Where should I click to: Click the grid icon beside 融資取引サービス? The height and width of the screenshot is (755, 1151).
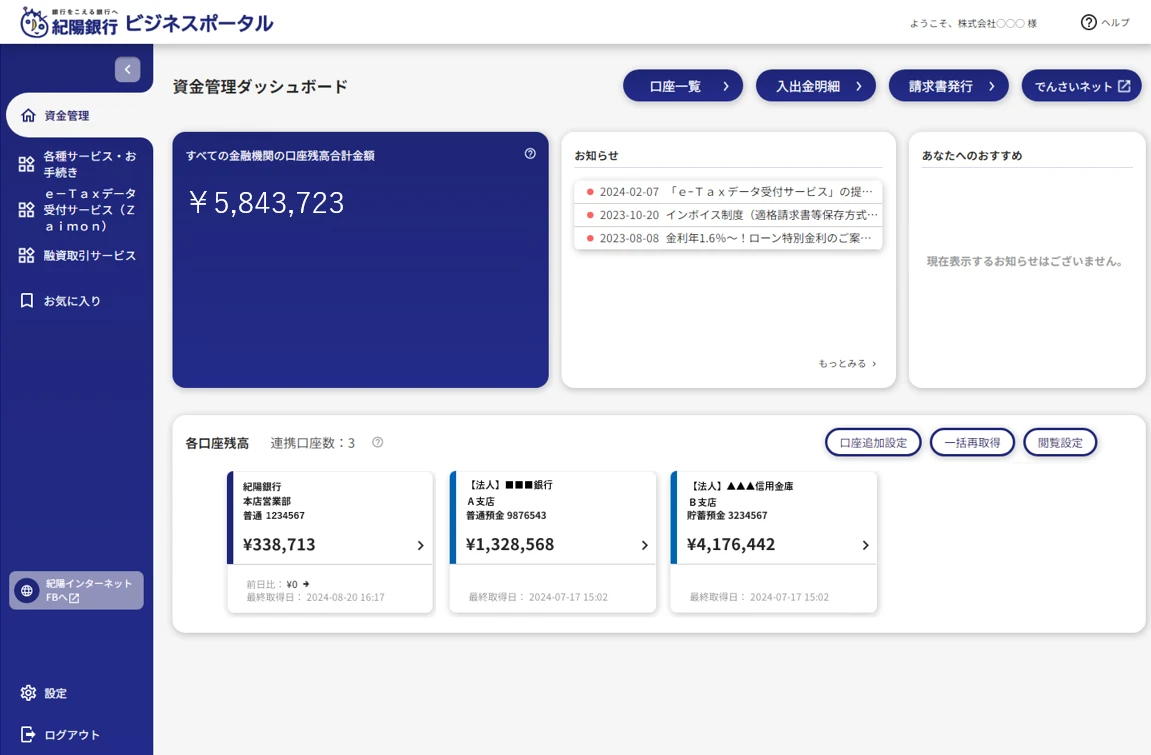(x=26, y=255)
